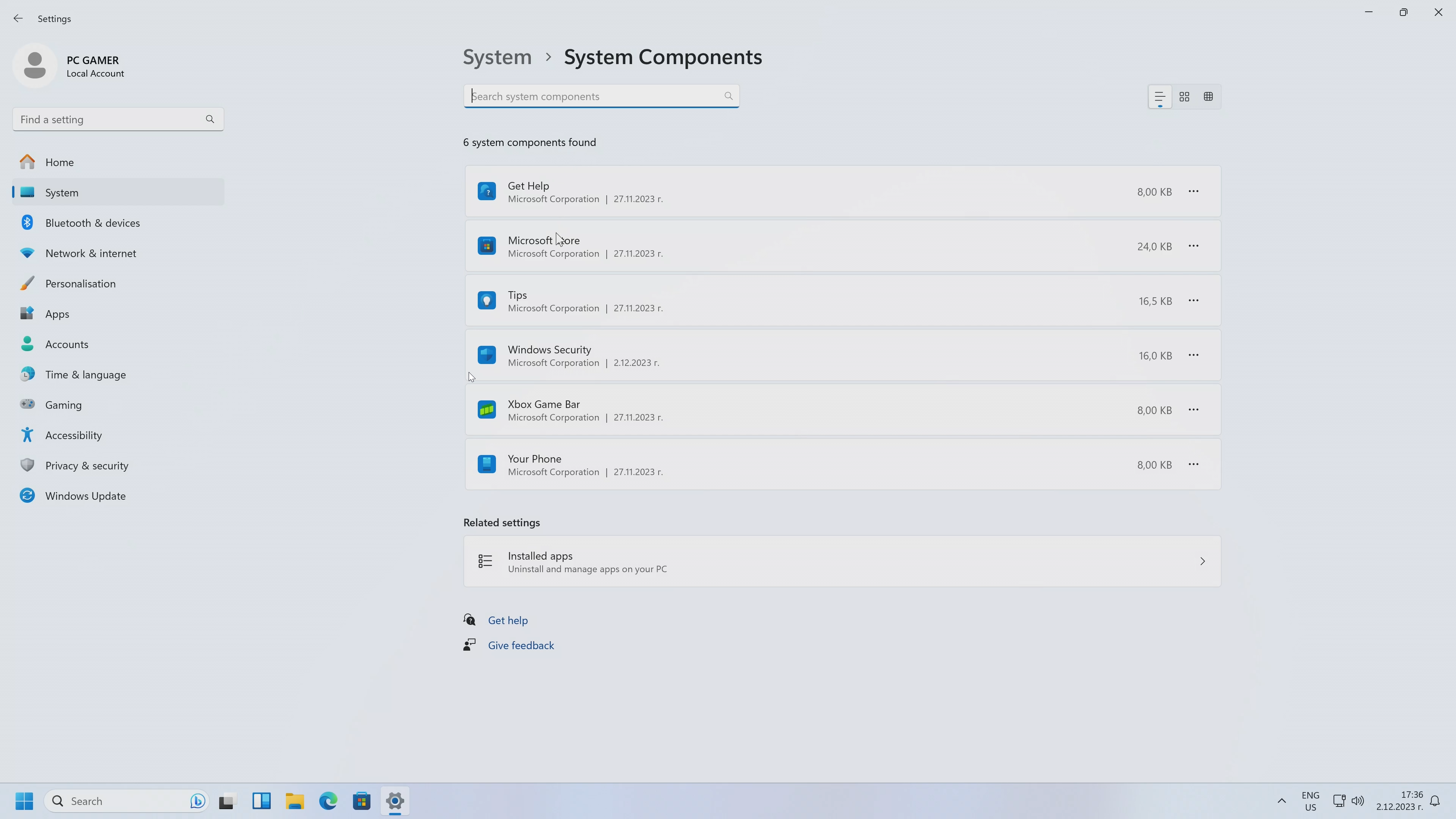Open Network & internet settings
Screen dimensions: 1456x819
tap(118, 253)
